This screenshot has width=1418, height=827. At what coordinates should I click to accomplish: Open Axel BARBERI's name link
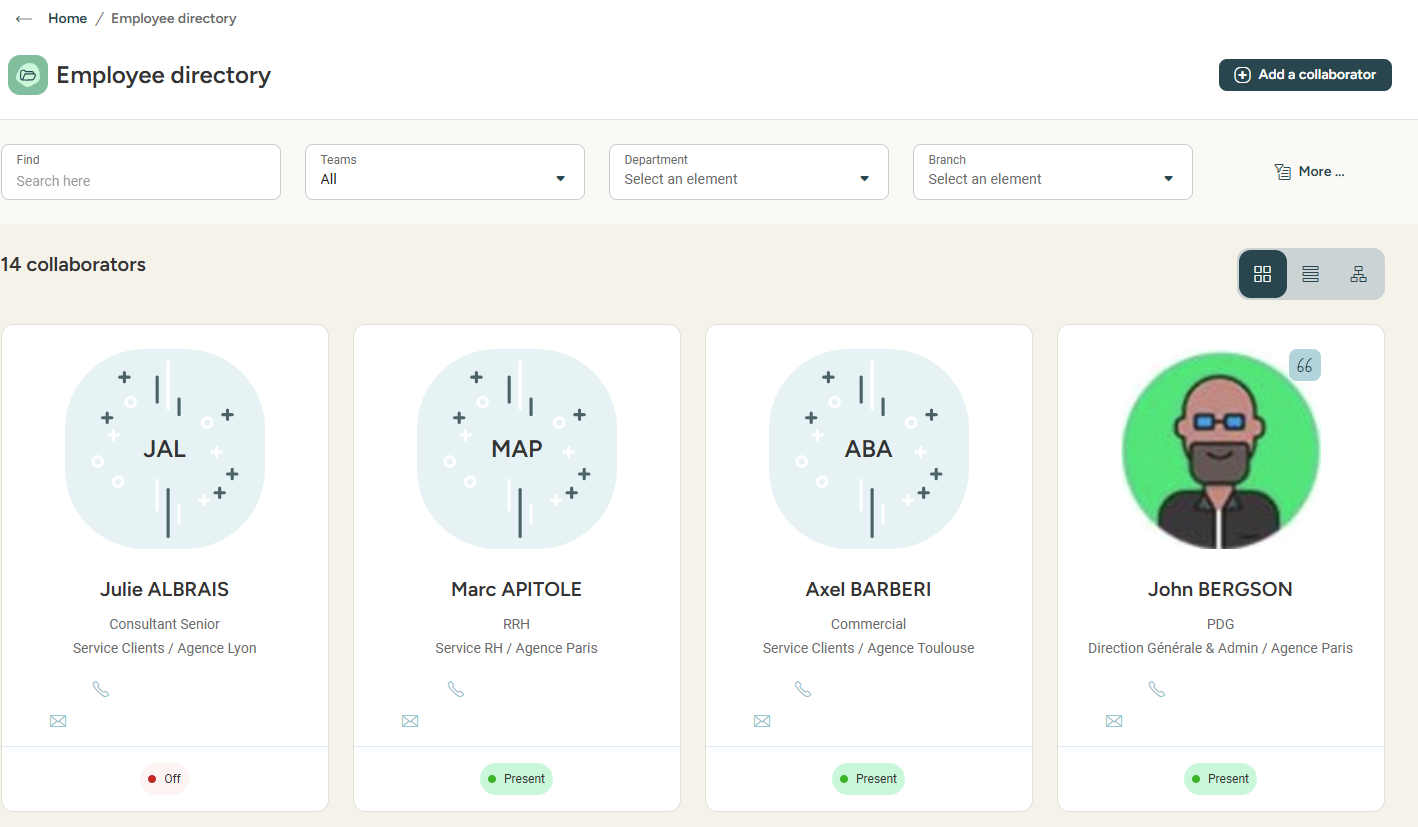click(x=869, y=590)
